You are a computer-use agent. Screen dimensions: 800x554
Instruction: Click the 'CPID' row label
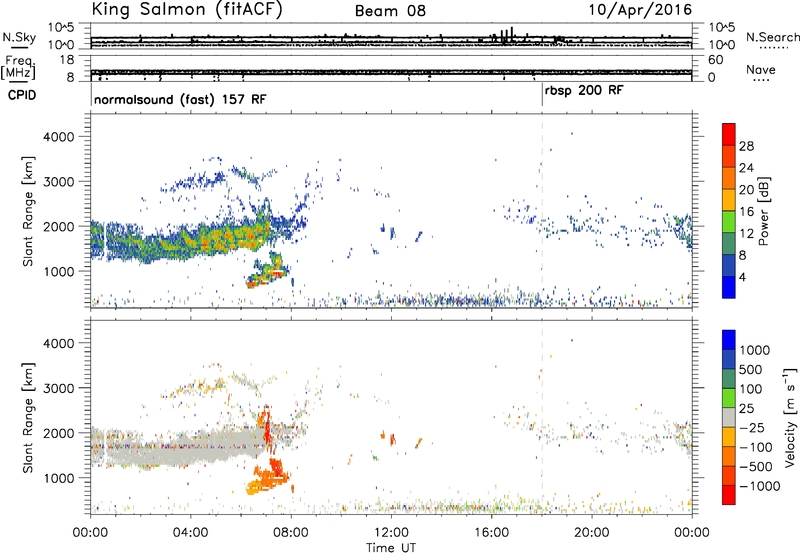22,95
